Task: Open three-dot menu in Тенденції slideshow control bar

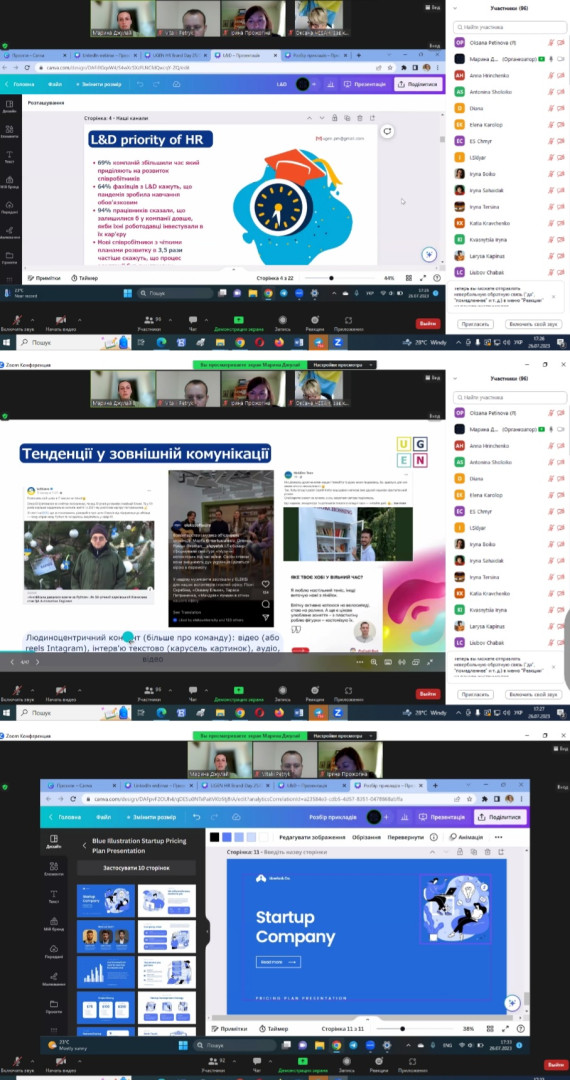Action: (x=359, y=662)
